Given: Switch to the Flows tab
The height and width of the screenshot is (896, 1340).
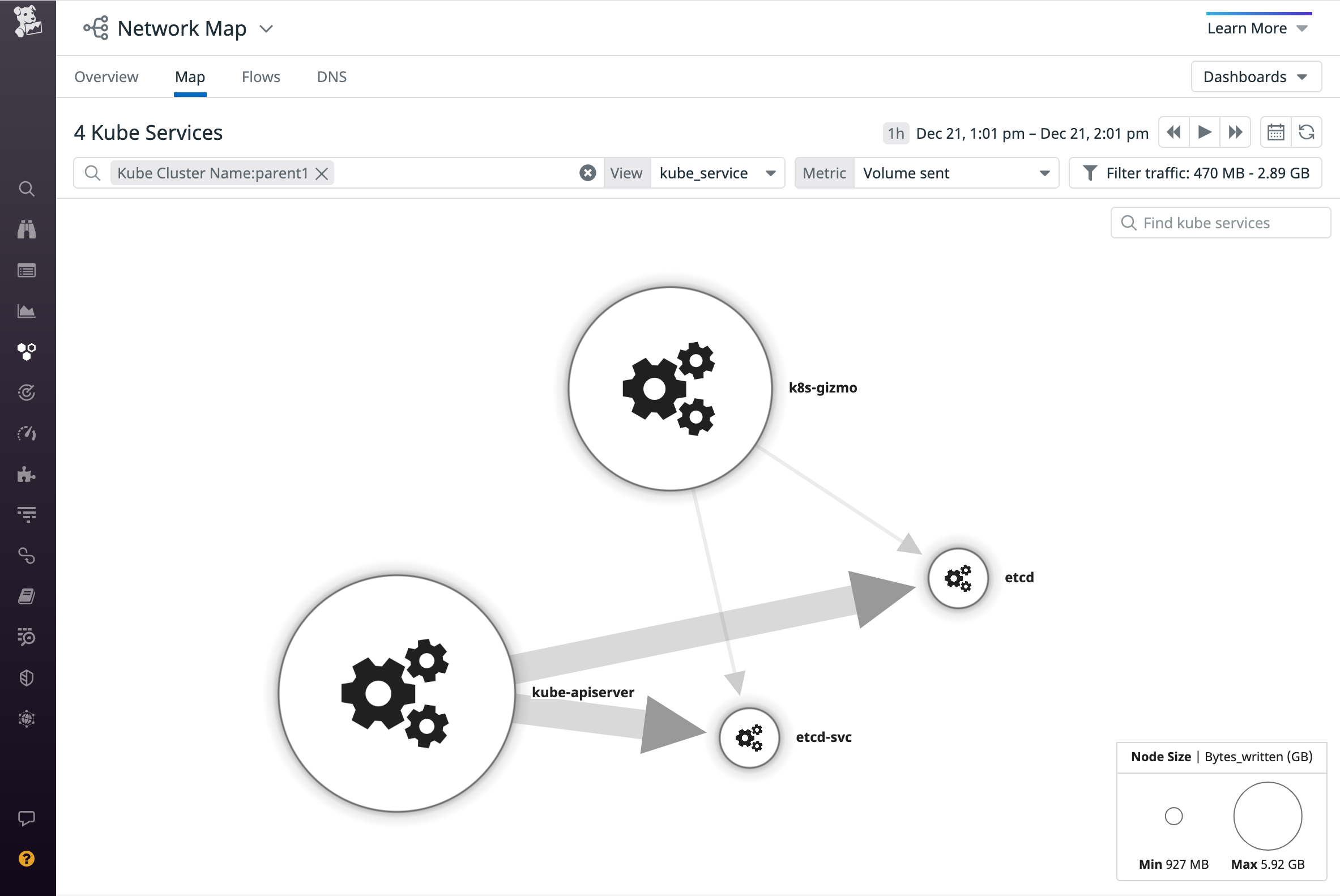Looking at the screenshot, I should (261, 76).
